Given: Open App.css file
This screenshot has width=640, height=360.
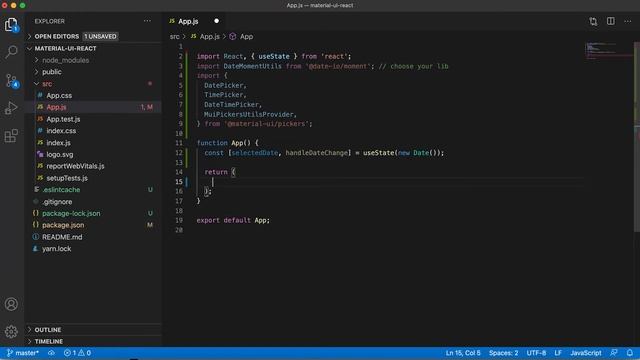Looking at the screenshot, I should [x=94, y=96].
